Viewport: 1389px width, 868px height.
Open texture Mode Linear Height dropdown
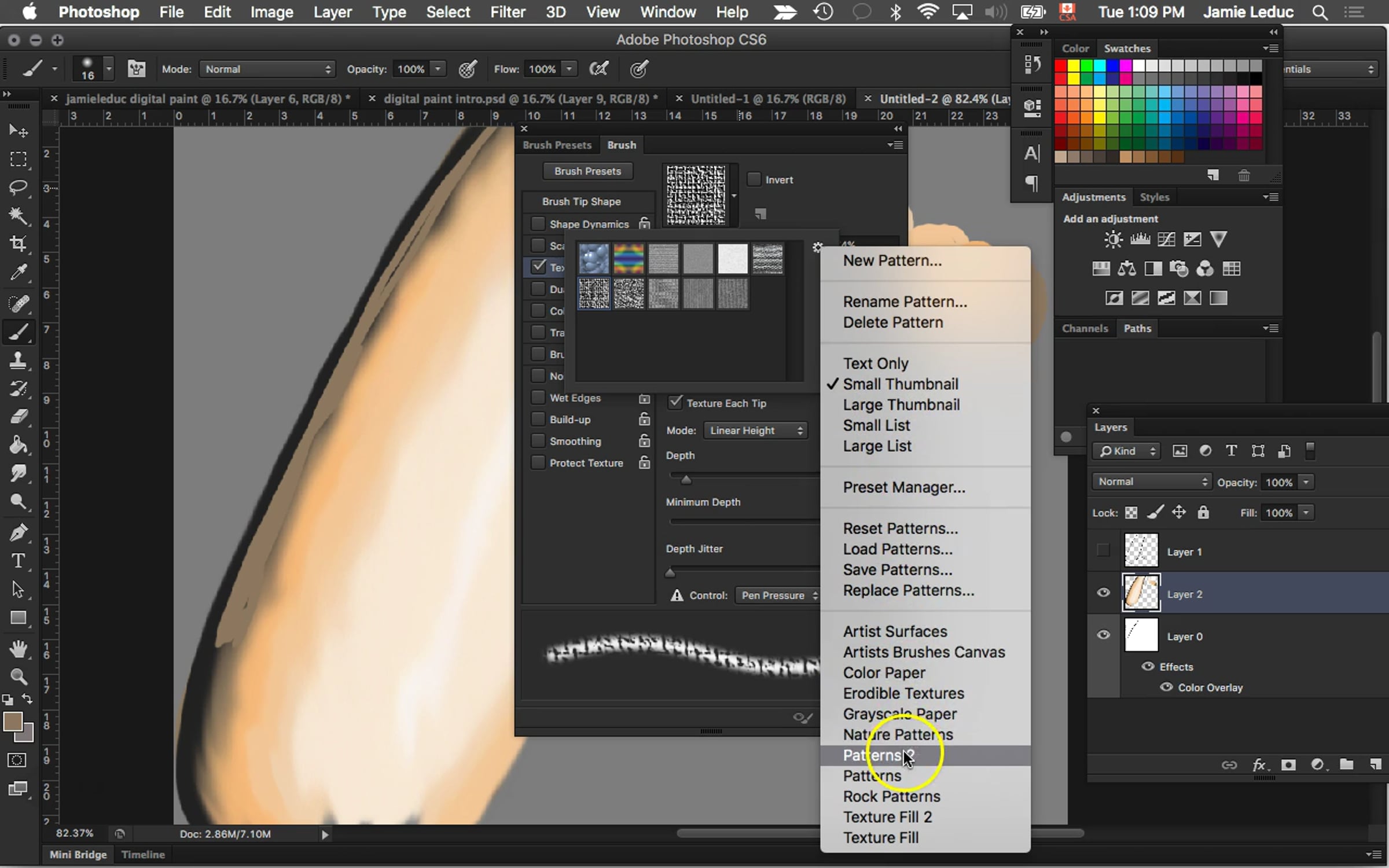pyautogui.click(x=755, y=431)
